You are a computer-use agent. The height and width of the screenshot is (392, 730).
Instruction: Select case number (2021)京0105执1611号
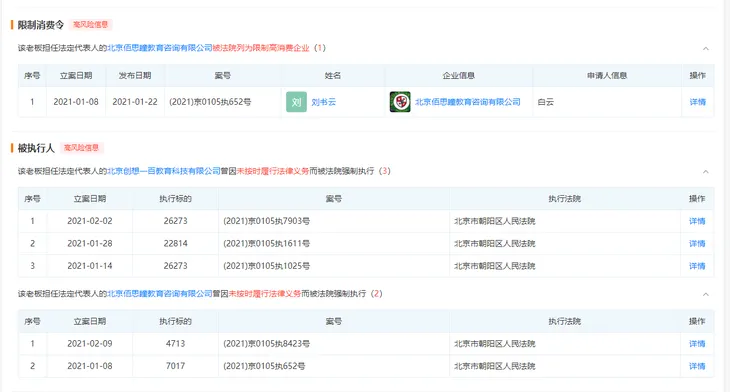(267, 243)
